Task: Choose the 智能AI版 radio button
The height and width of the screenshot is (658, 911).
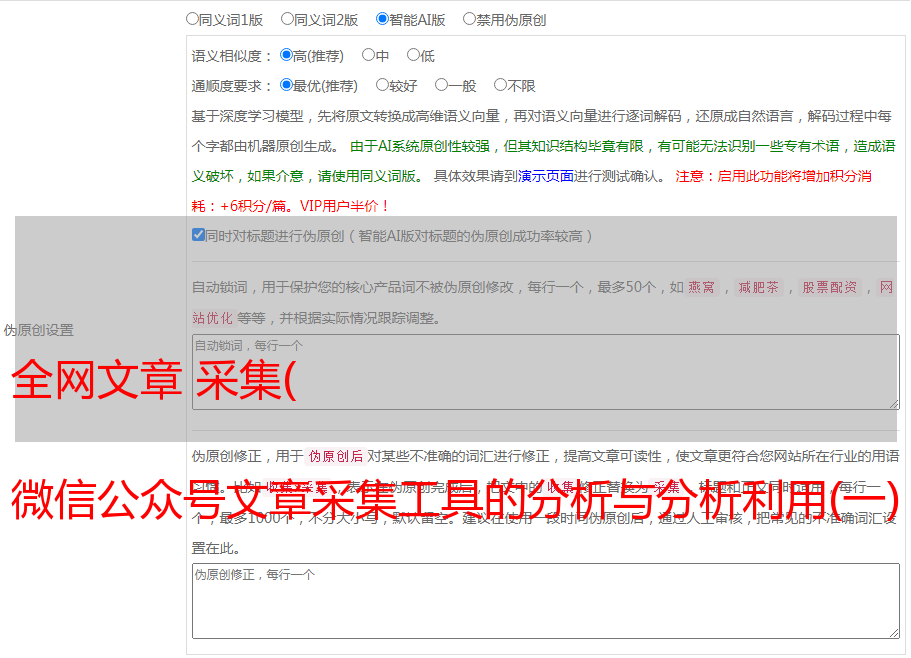Action: [382, 19]
